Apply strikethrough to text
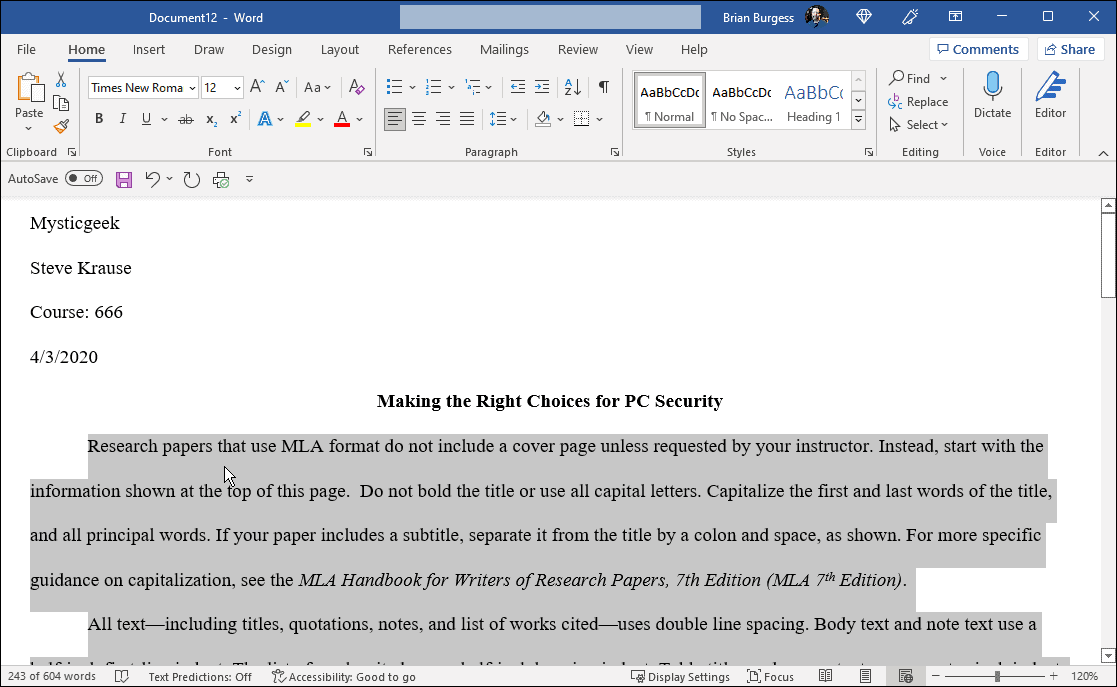This screenshot has height=687, width=1117. [x=184, y=118]
